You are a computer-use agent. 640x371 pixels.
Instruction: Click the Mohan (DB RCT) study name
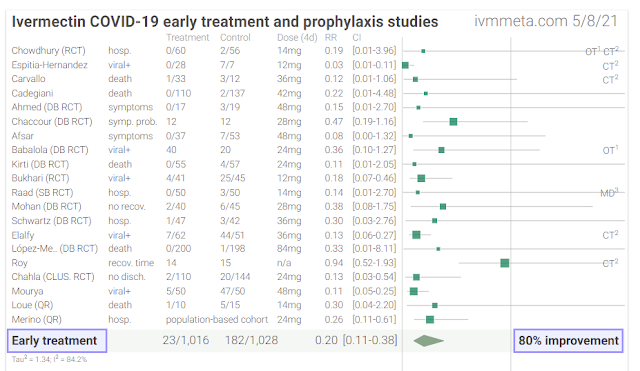(46, 207)
